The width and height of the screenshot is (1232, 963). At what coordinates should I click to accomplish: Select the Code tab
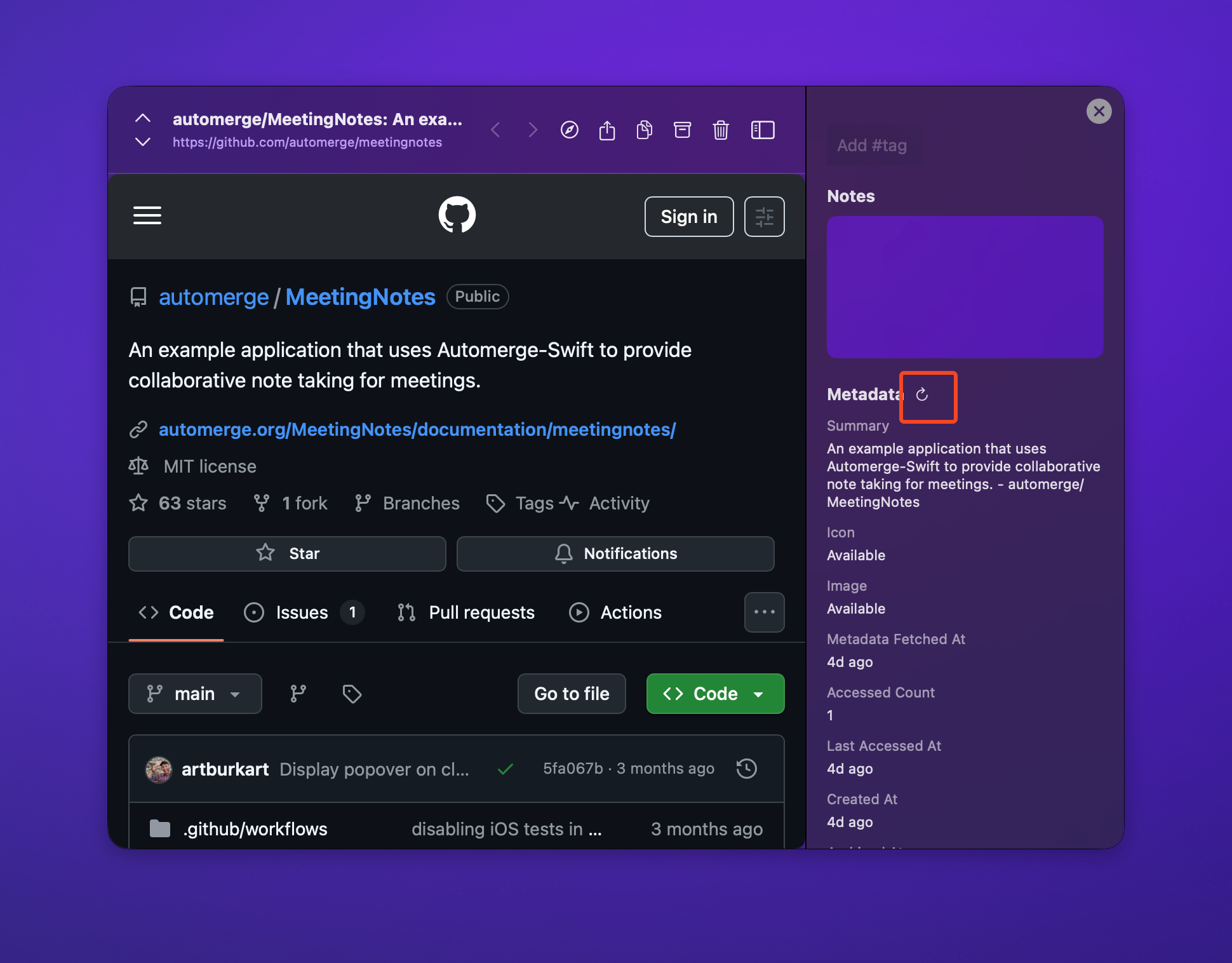[x=176, y=612]
